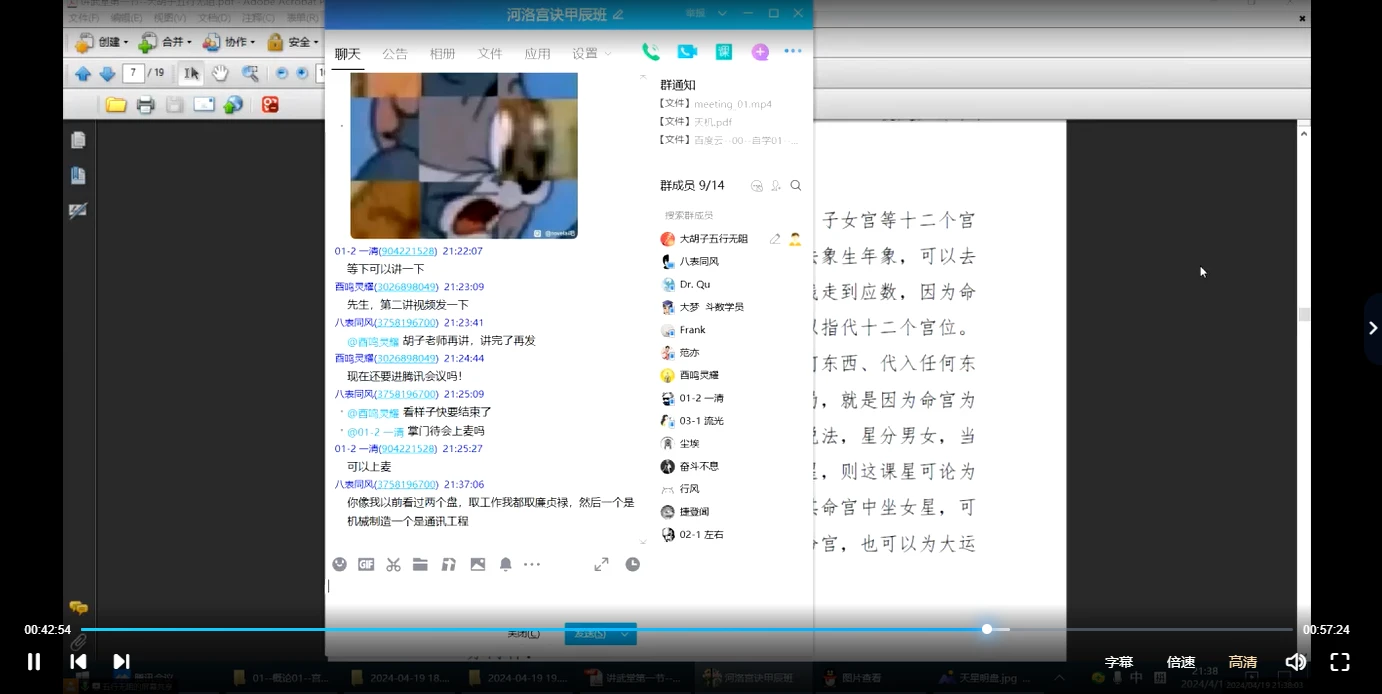Skip to the next video

(x=121, y=661)
